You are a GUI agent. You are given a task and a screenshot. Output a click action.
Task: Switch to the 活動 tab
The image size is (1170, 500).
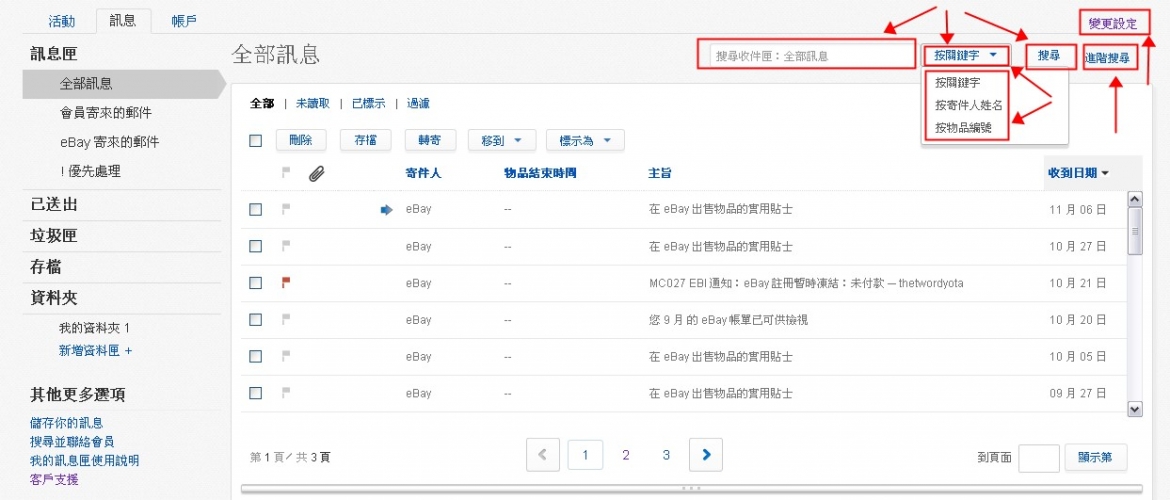pos(62,21)
